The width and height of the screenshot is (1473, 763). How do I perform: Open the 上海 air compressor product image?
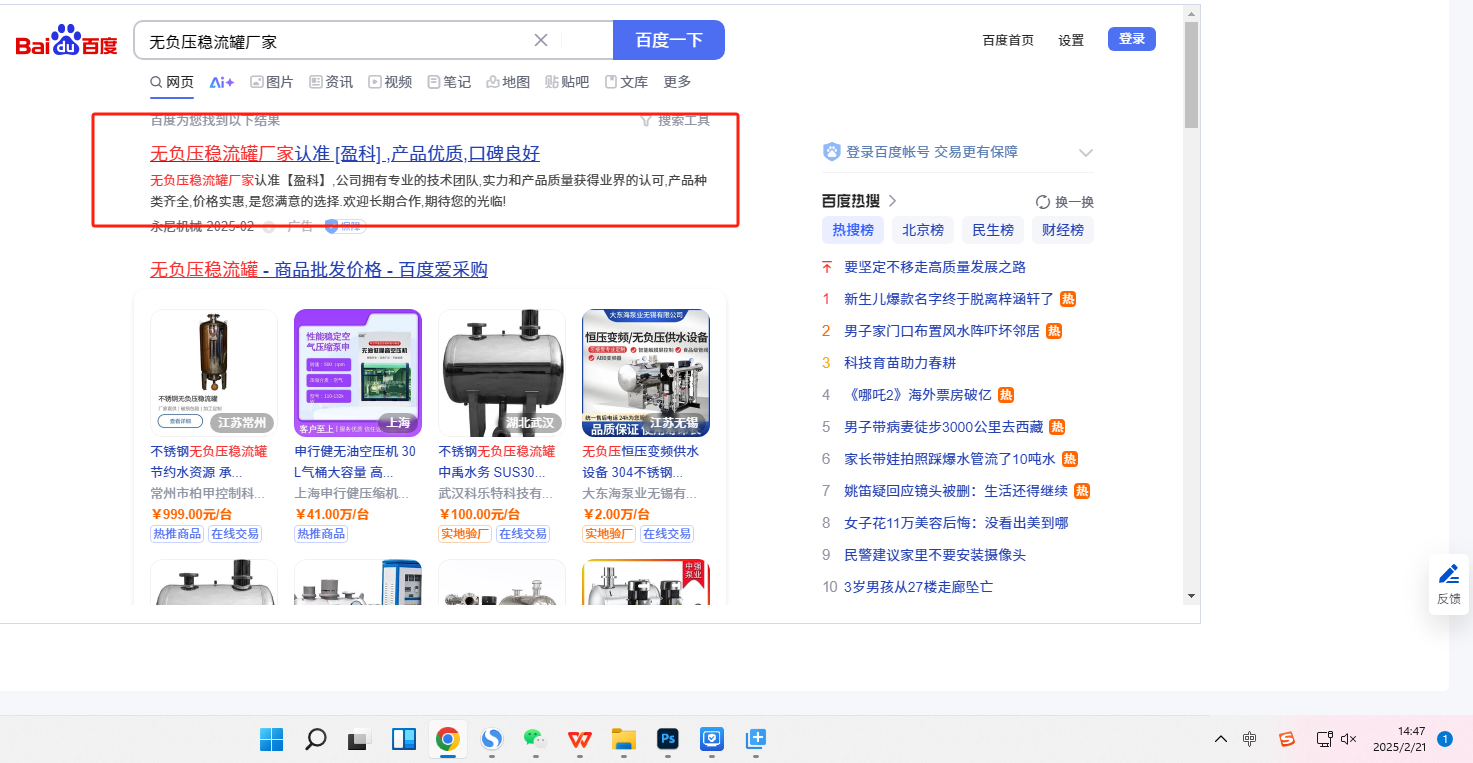[x=358, y=373]
